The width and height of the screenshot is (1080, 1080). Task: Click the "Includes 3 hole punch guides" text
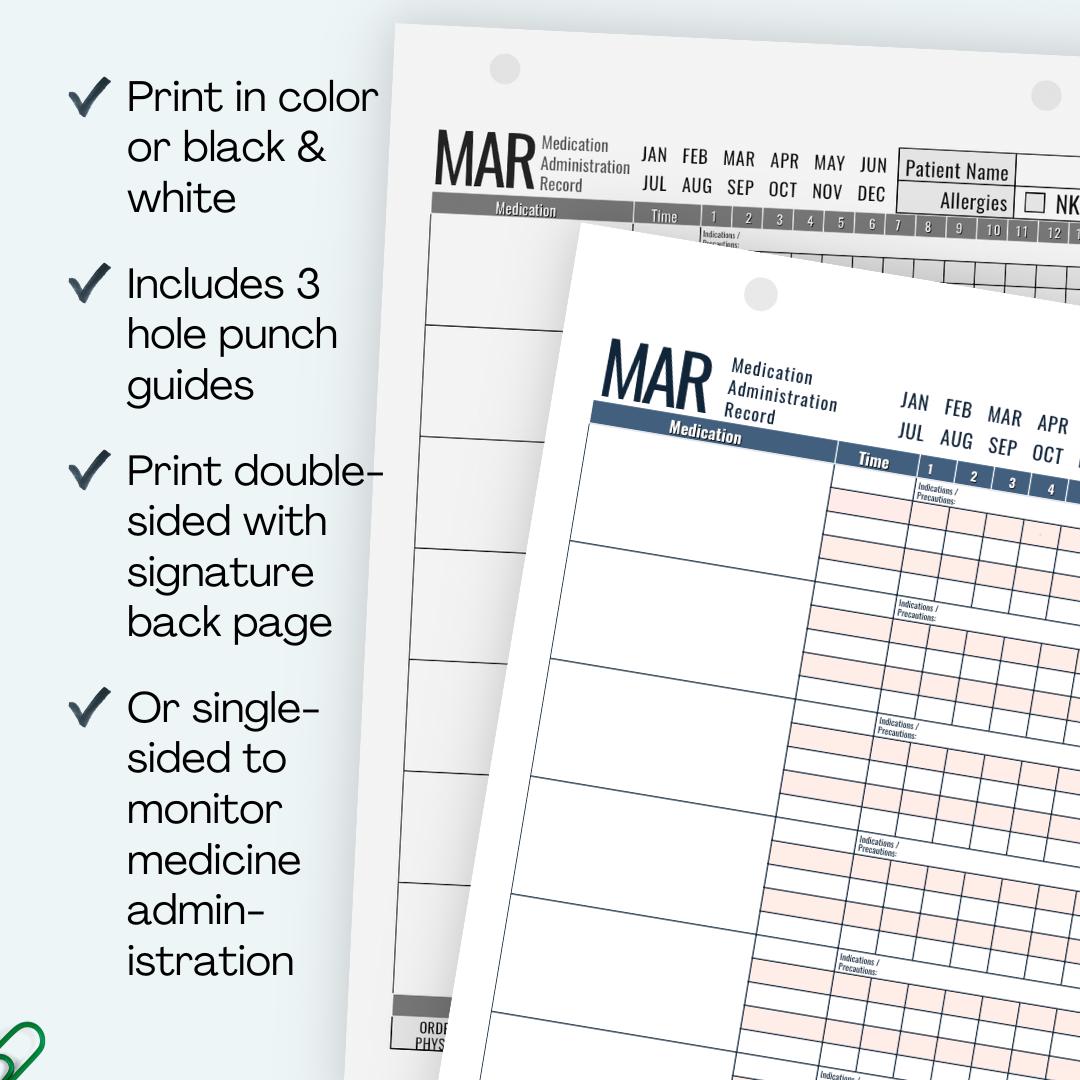tap(232, 334)
